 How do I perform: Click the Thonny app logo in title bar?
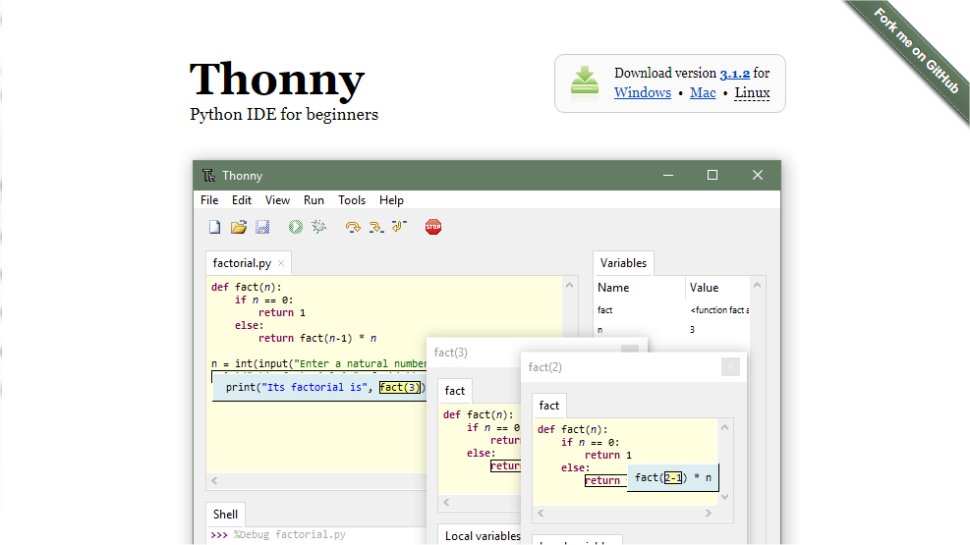coord(208,176)
